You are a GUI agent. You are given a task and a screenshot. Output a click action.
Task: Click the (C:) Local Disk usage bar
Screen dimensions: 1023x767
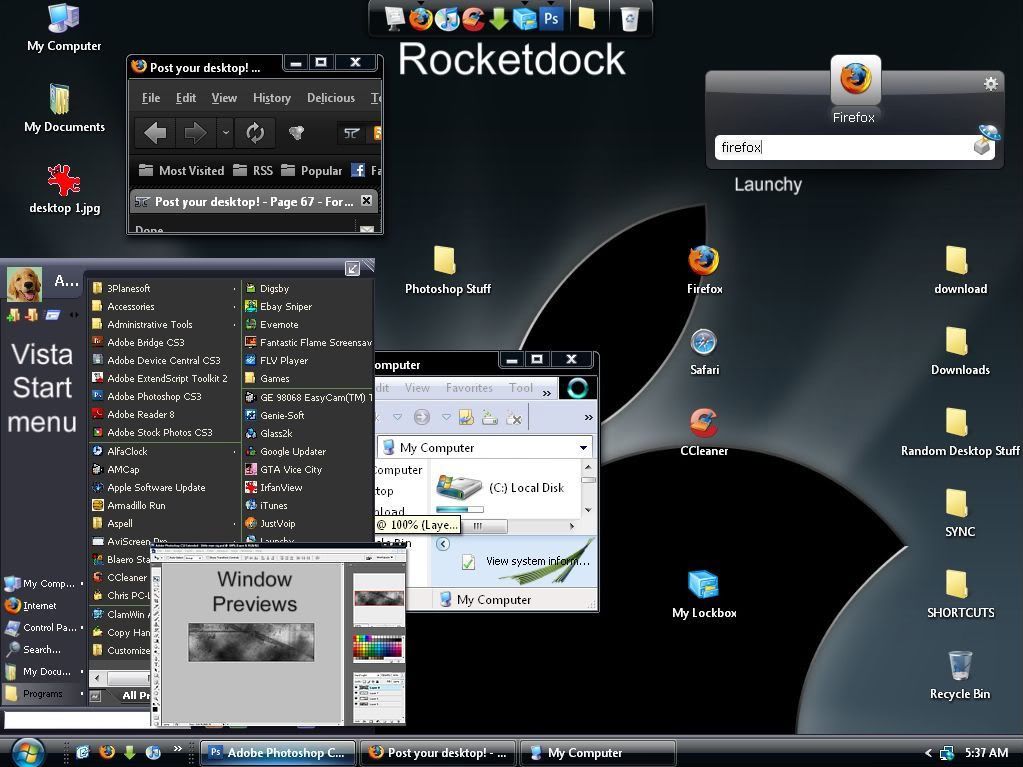coord(460,509)
